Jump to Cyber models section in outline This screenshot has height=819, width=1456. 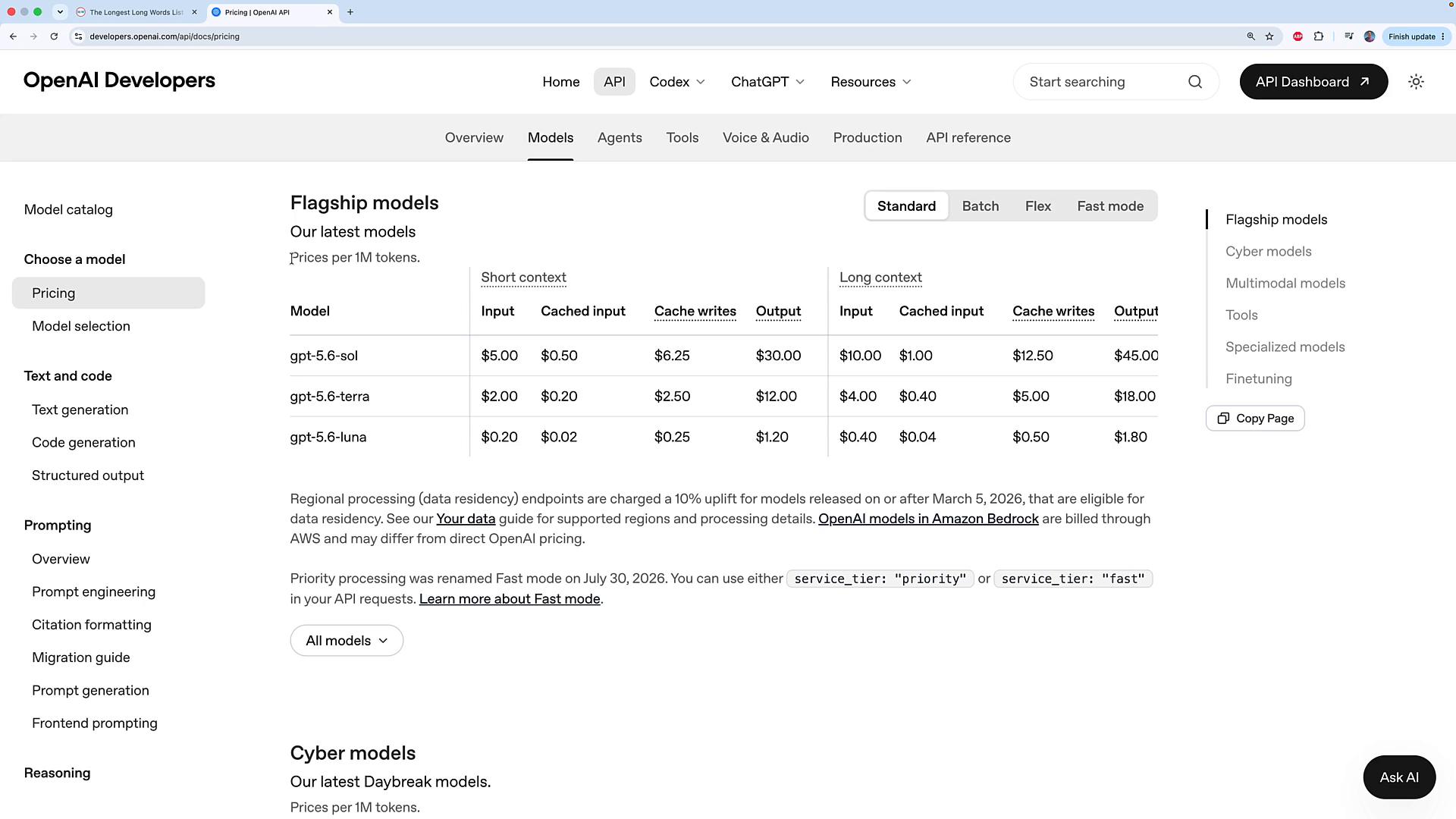coord(1268,252)
